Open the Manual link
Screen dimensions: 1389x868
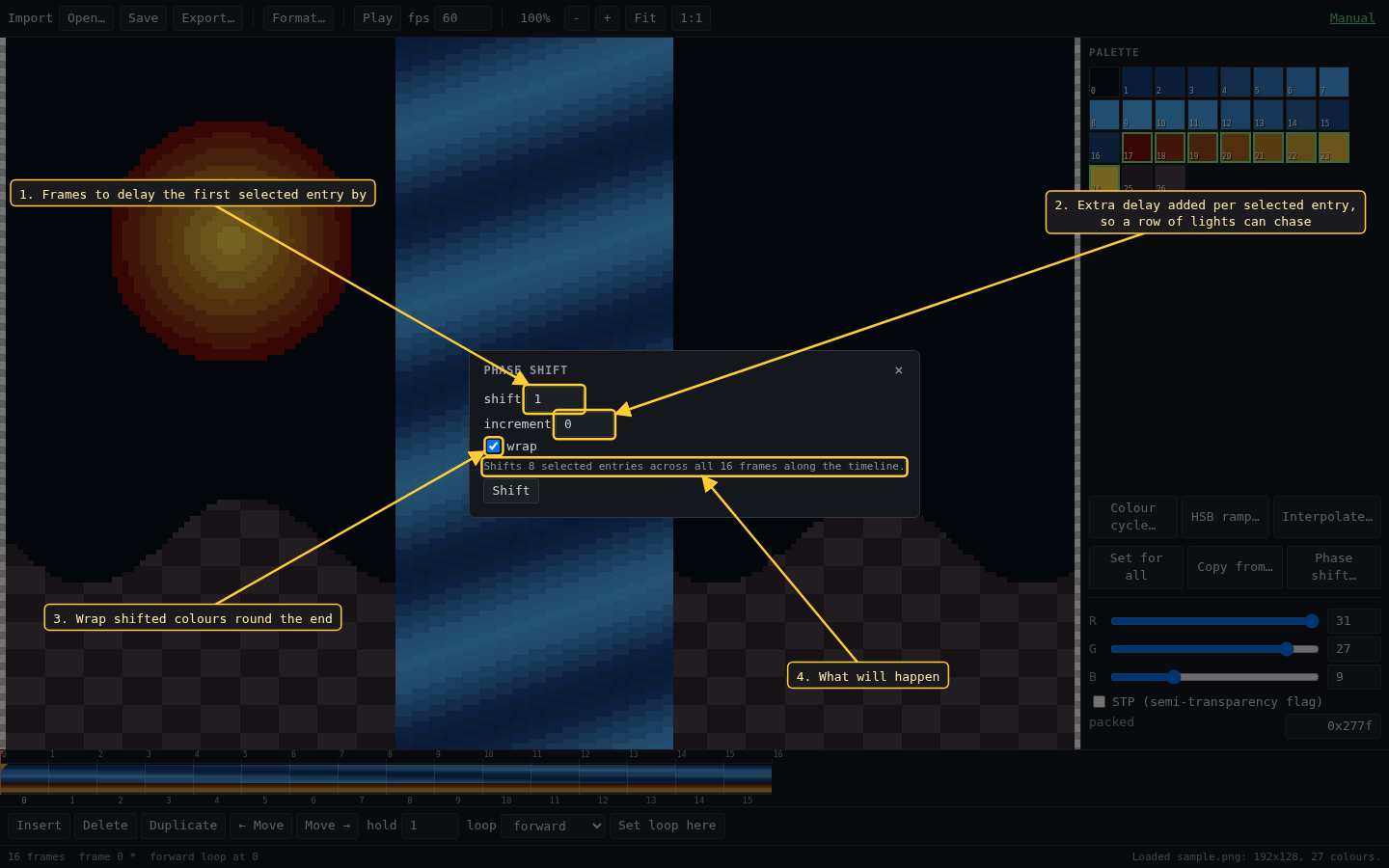(1352, 18)
